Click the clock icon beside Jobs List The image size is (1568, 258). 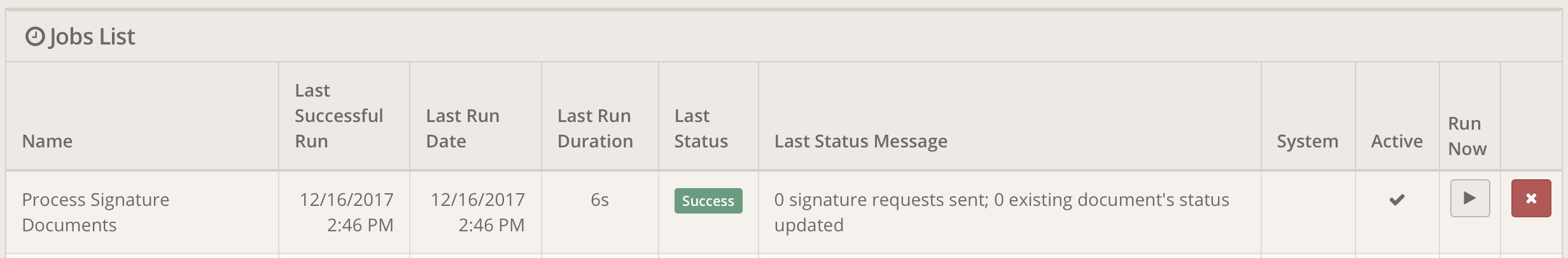point(34,37)
